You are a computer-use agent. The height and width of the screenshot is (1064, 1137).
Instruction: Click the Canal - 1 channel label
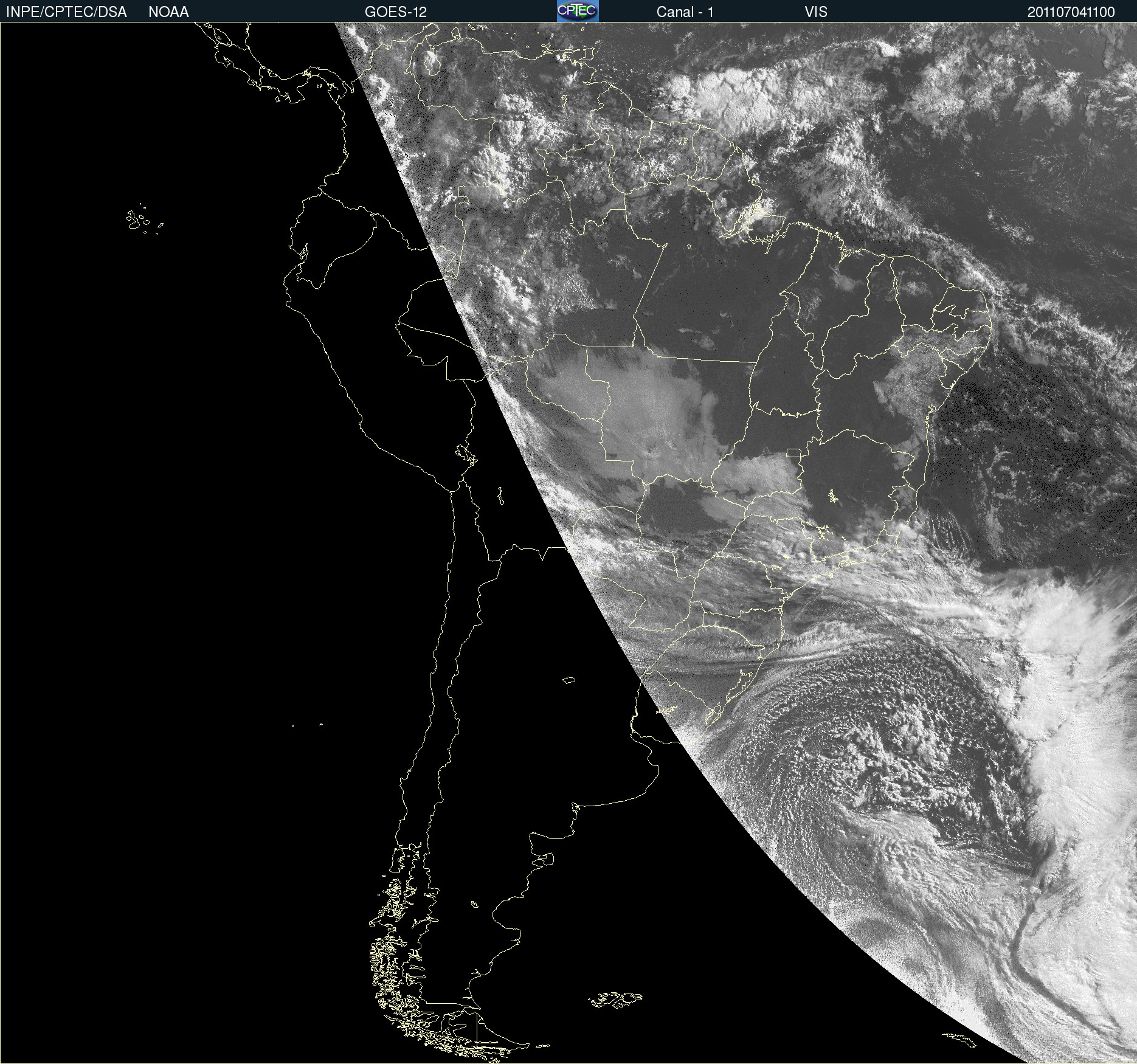[x=685, y=12]
